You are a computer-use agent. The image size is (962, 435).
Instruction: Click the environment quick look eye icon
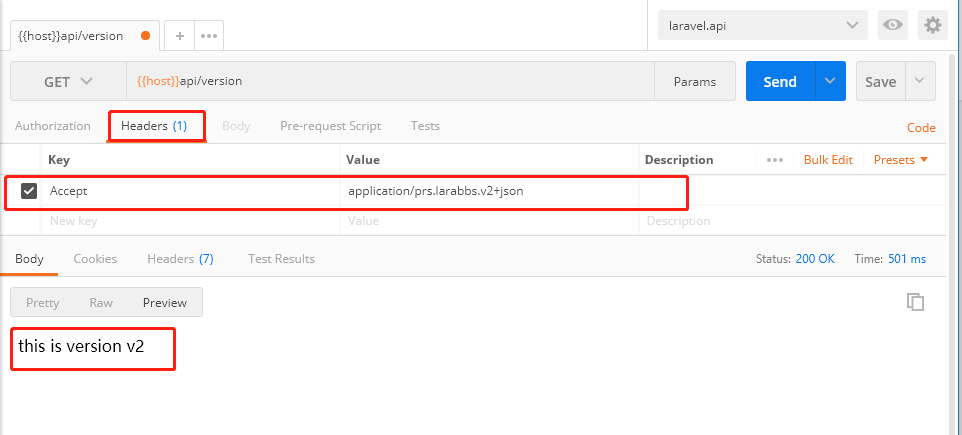click(892, 25)
